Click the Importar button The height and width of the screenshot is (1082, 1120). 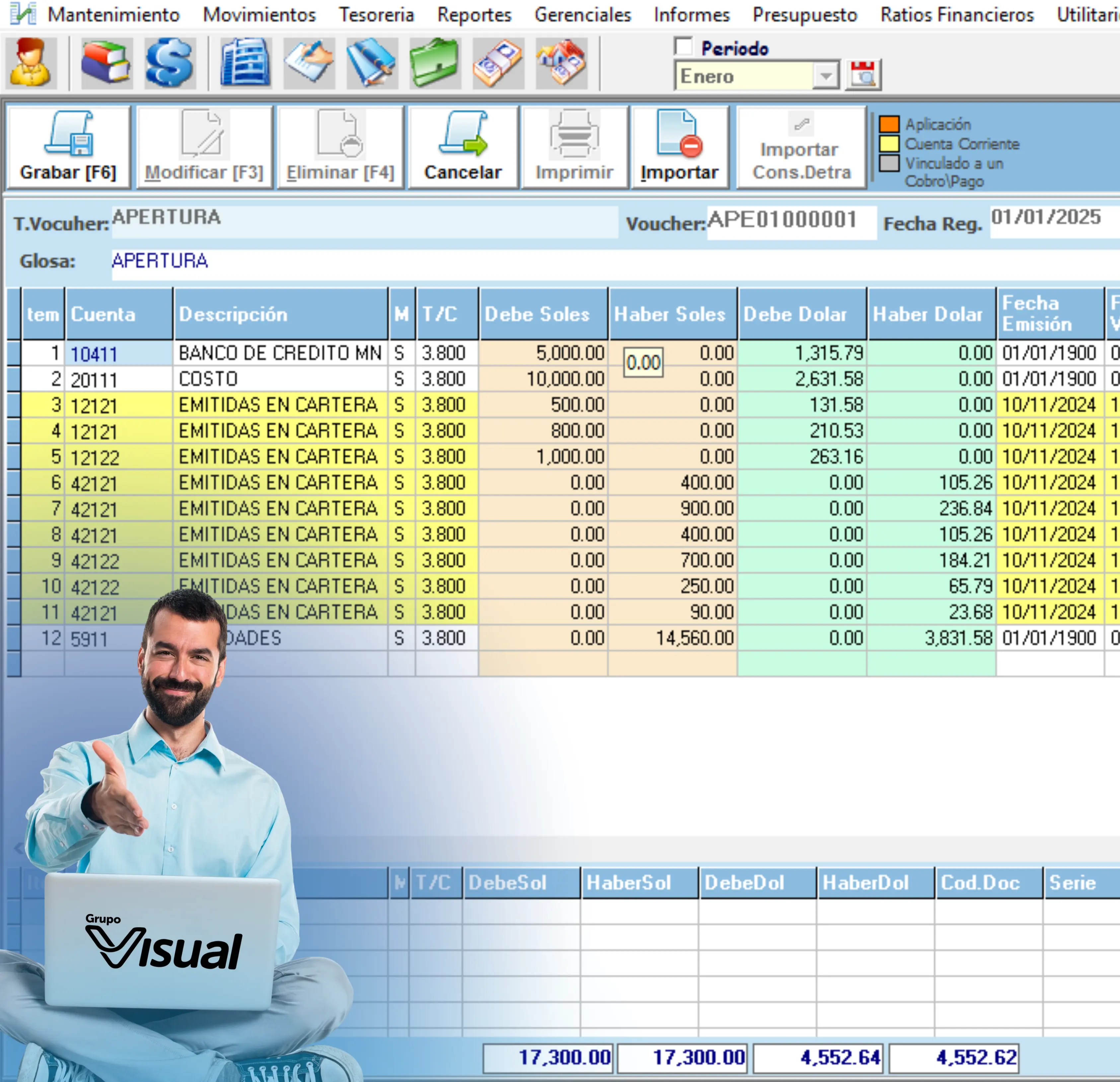point(679,147)
